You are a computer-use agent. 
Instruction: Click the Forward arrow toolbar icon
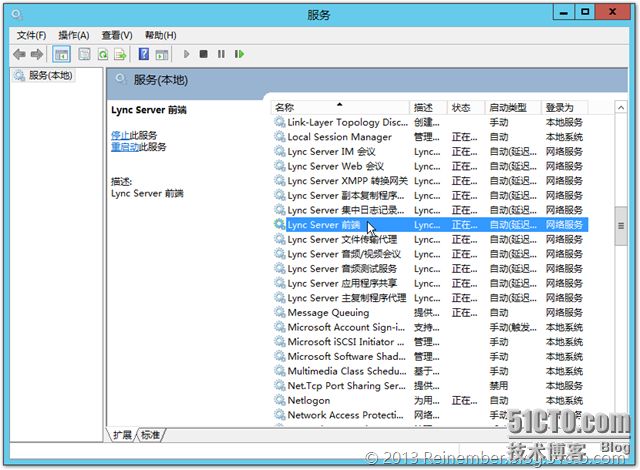click(x=37, y=54)
